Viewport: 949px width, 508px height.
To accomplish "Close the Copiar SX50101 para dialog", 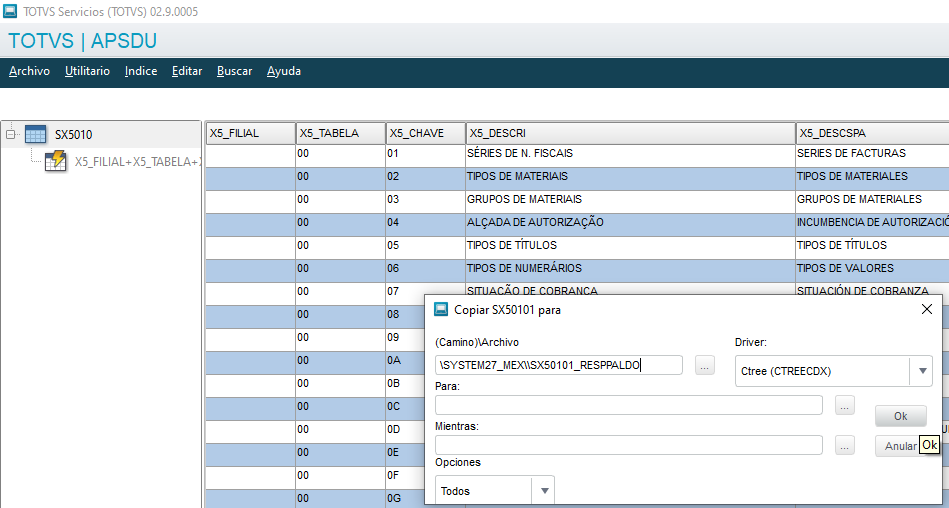I will coord(926,309).
